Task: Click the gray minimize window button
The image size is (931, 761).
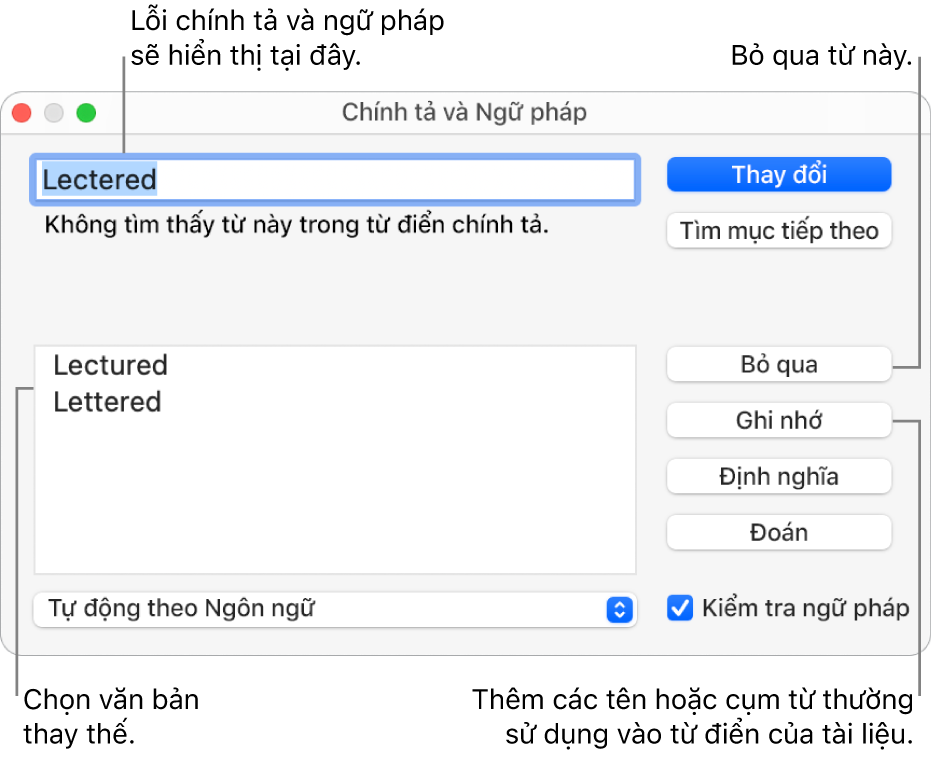Action: [x=54, y=113]
